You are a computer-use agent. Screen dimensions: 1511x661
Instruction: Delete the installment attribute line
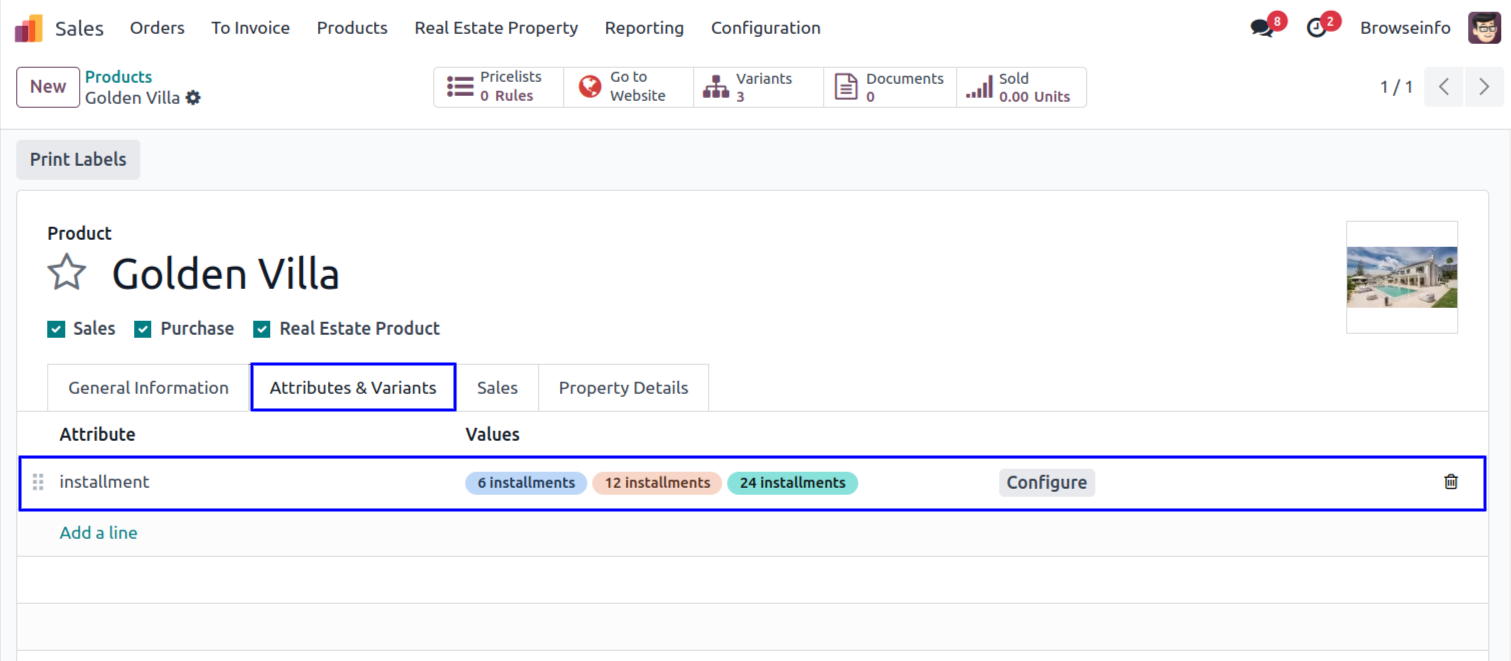tap(1451, 482)
